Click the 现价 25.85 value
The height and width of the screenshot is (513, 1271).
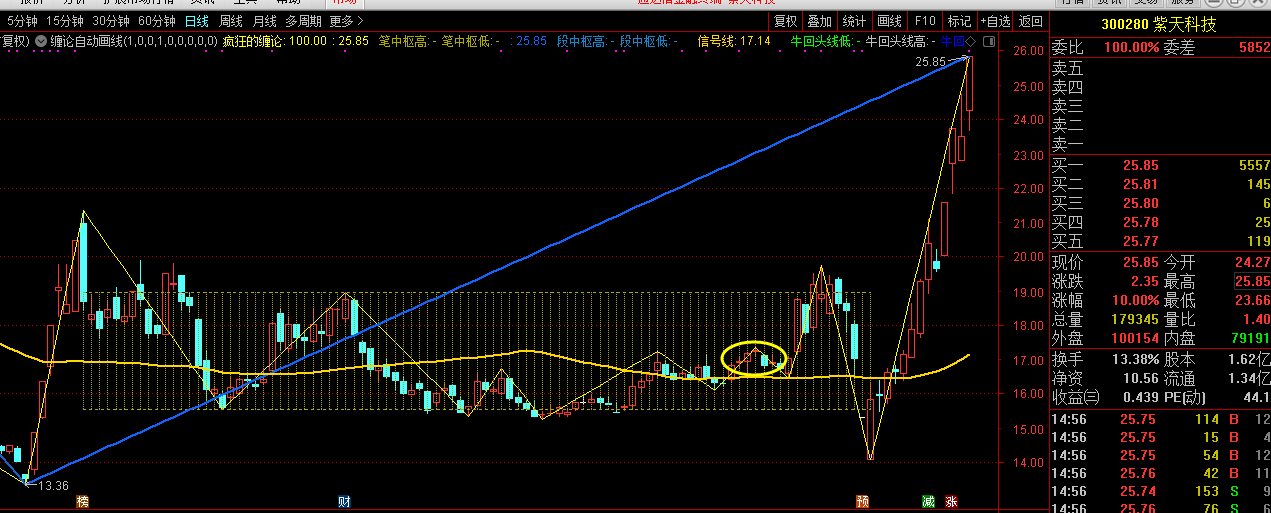pos(1140,262)
